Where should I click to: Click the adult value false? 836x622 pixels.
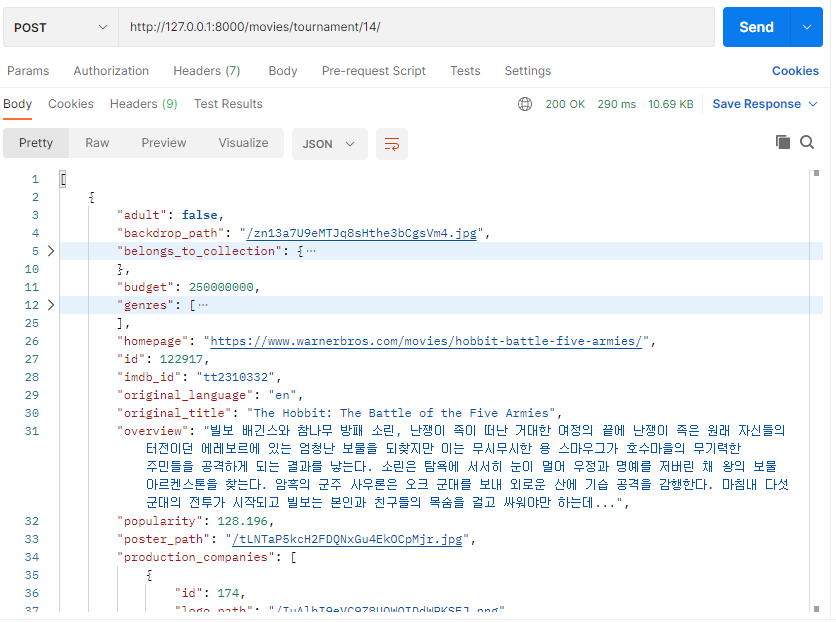coord(199,215)
